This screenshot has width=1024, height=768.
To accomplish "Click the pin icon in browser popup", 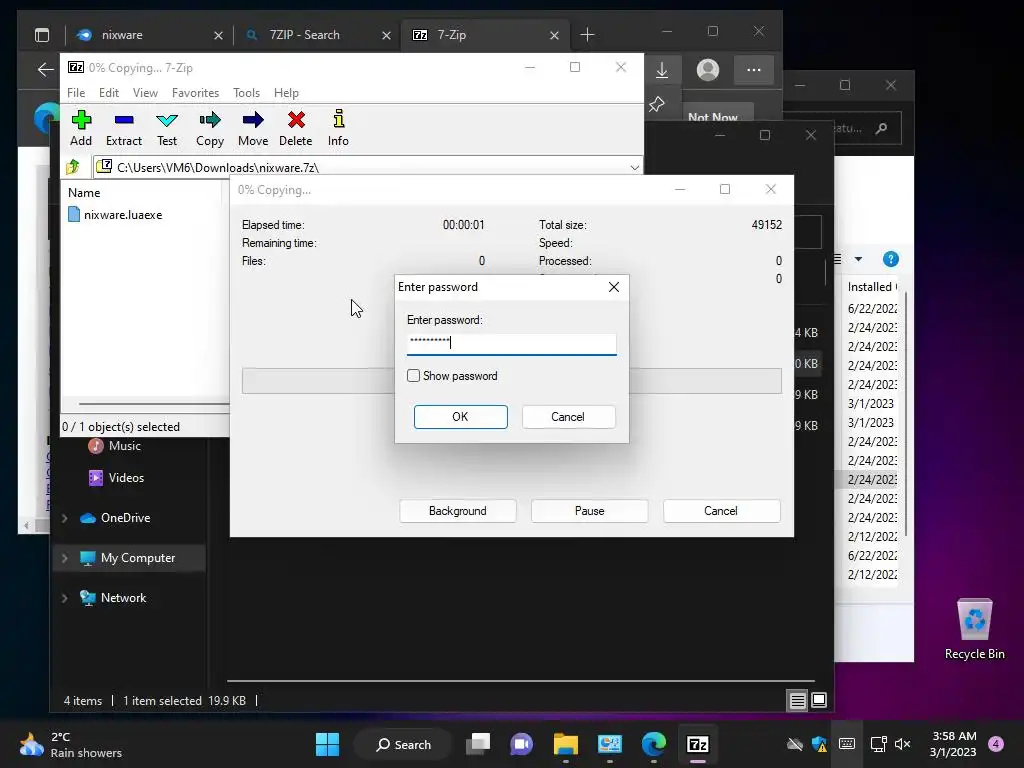I will 656,104.
